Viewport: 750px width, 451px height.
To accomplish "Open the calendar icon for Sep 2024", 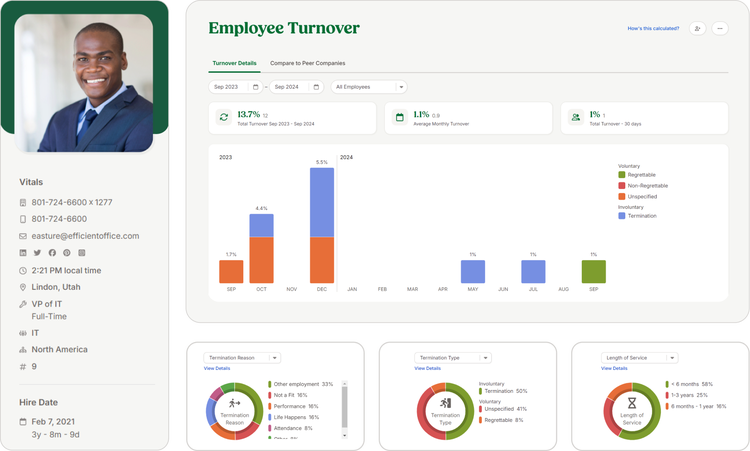I will click(x=318, y=87).
